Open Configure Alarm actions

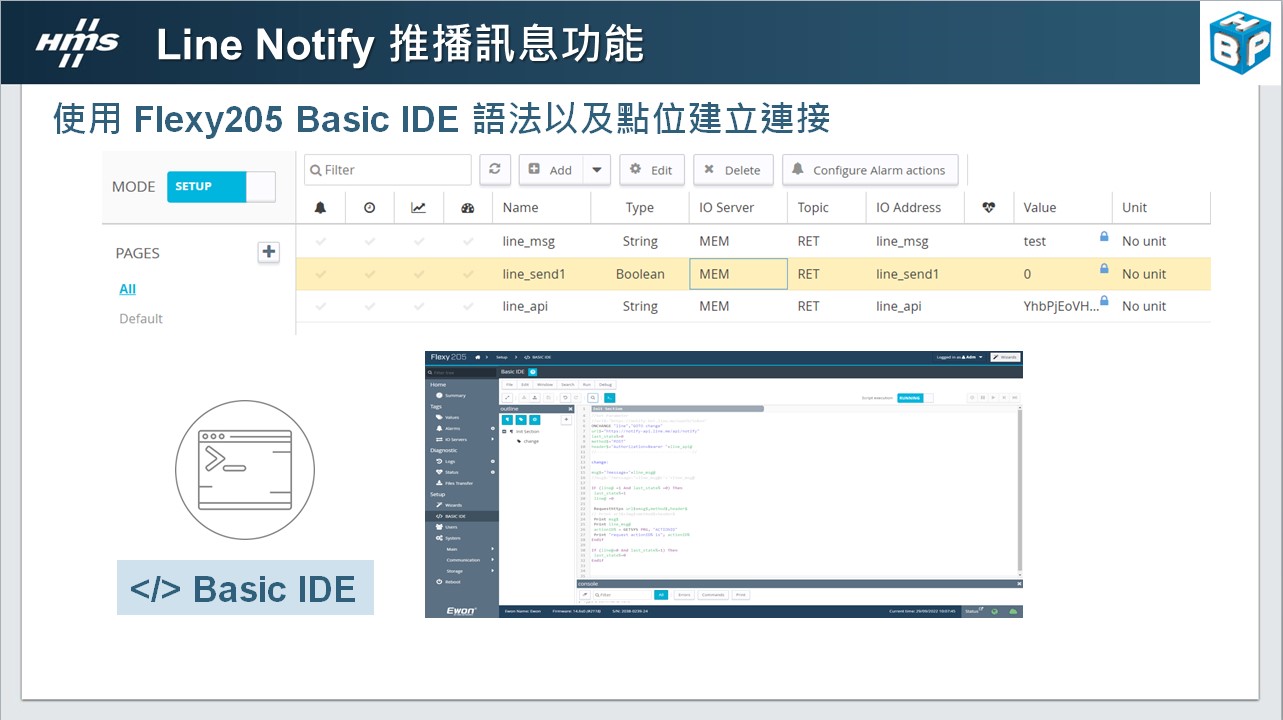coord(870,170)
